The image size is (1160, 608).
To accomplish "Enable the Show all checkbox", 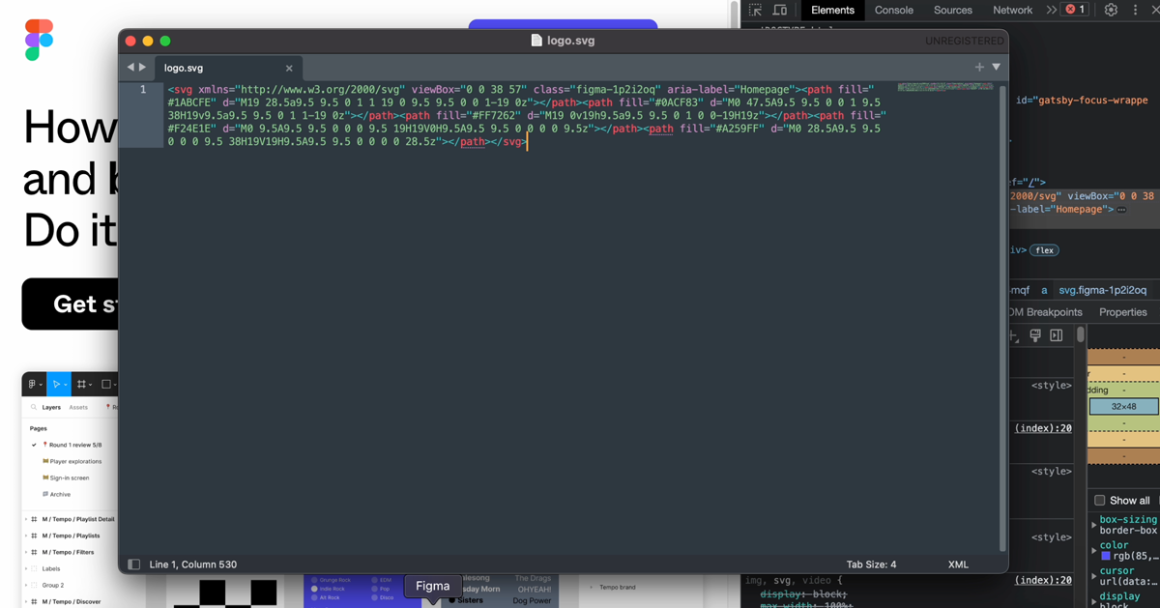I will coord(1100,501).
